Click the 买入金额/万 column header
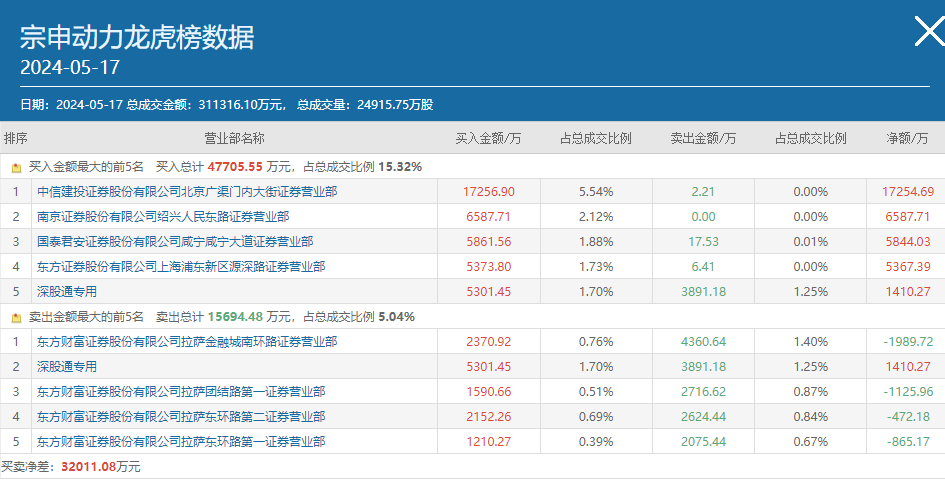Screen dimensions: 945x480 [x=488, y=139]
